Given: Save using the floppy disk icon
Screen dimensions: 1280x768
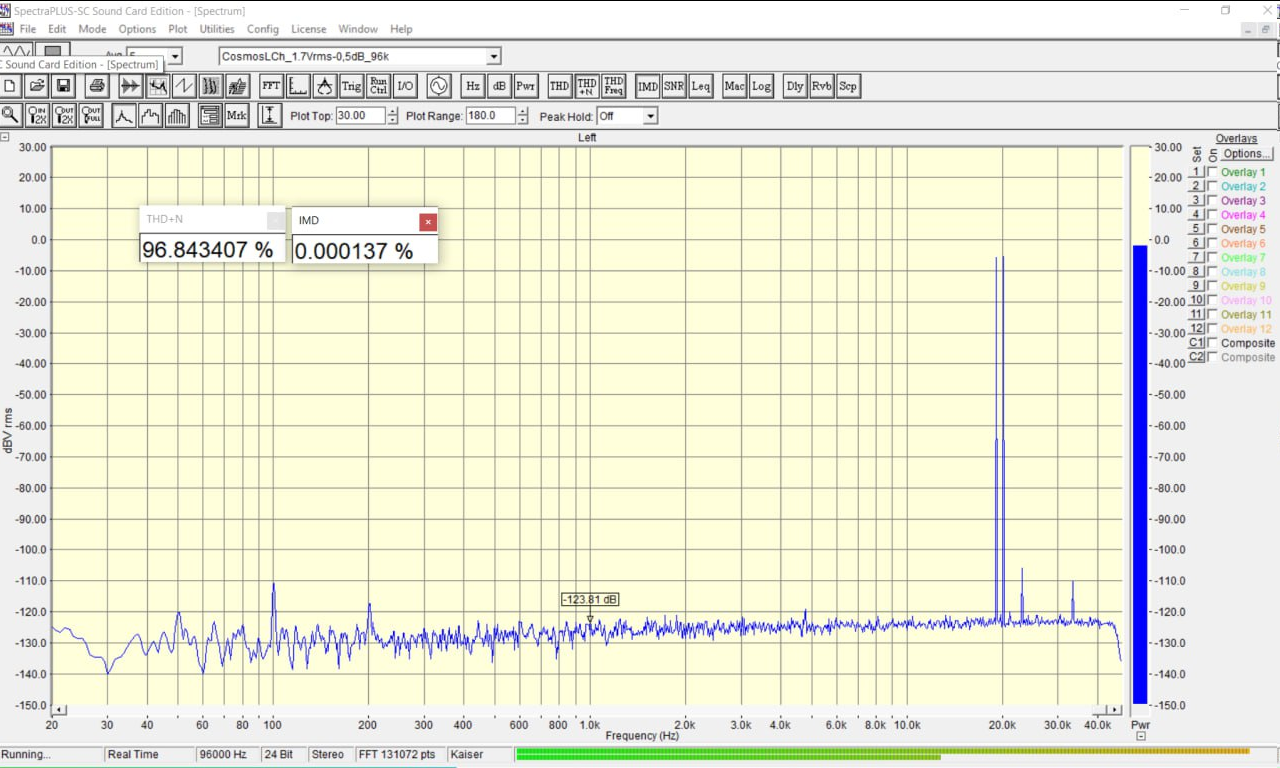Looking at the screenshot, I should pyautogui.click(x=63, y=86).
